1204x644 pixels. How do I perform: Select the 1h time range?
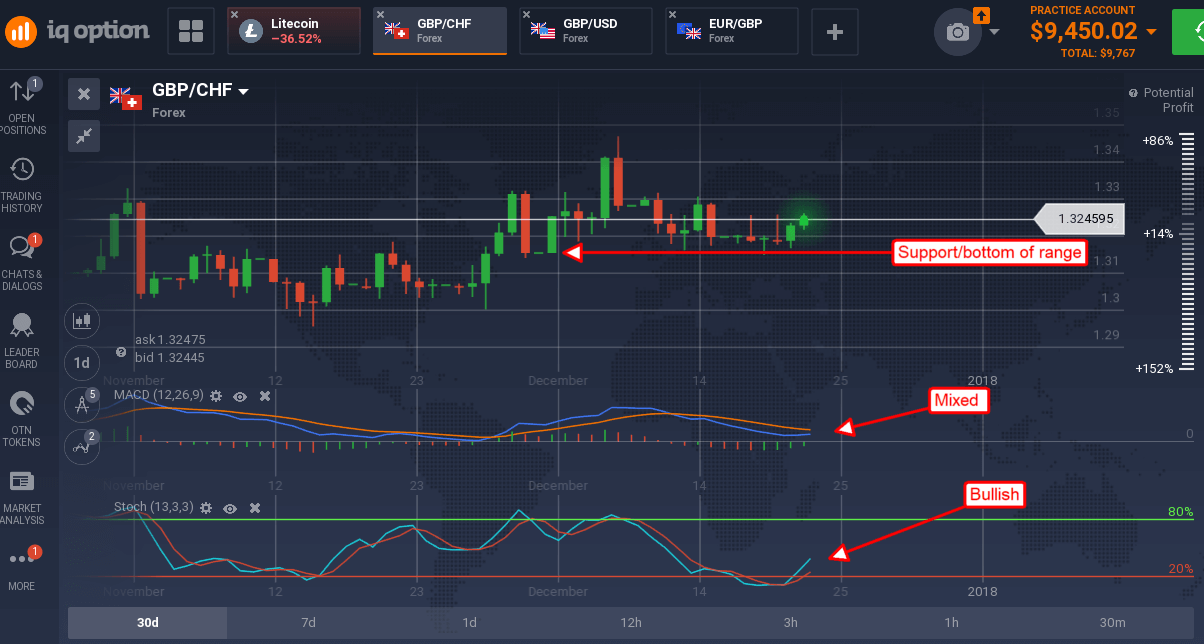[x=952, y=623]
